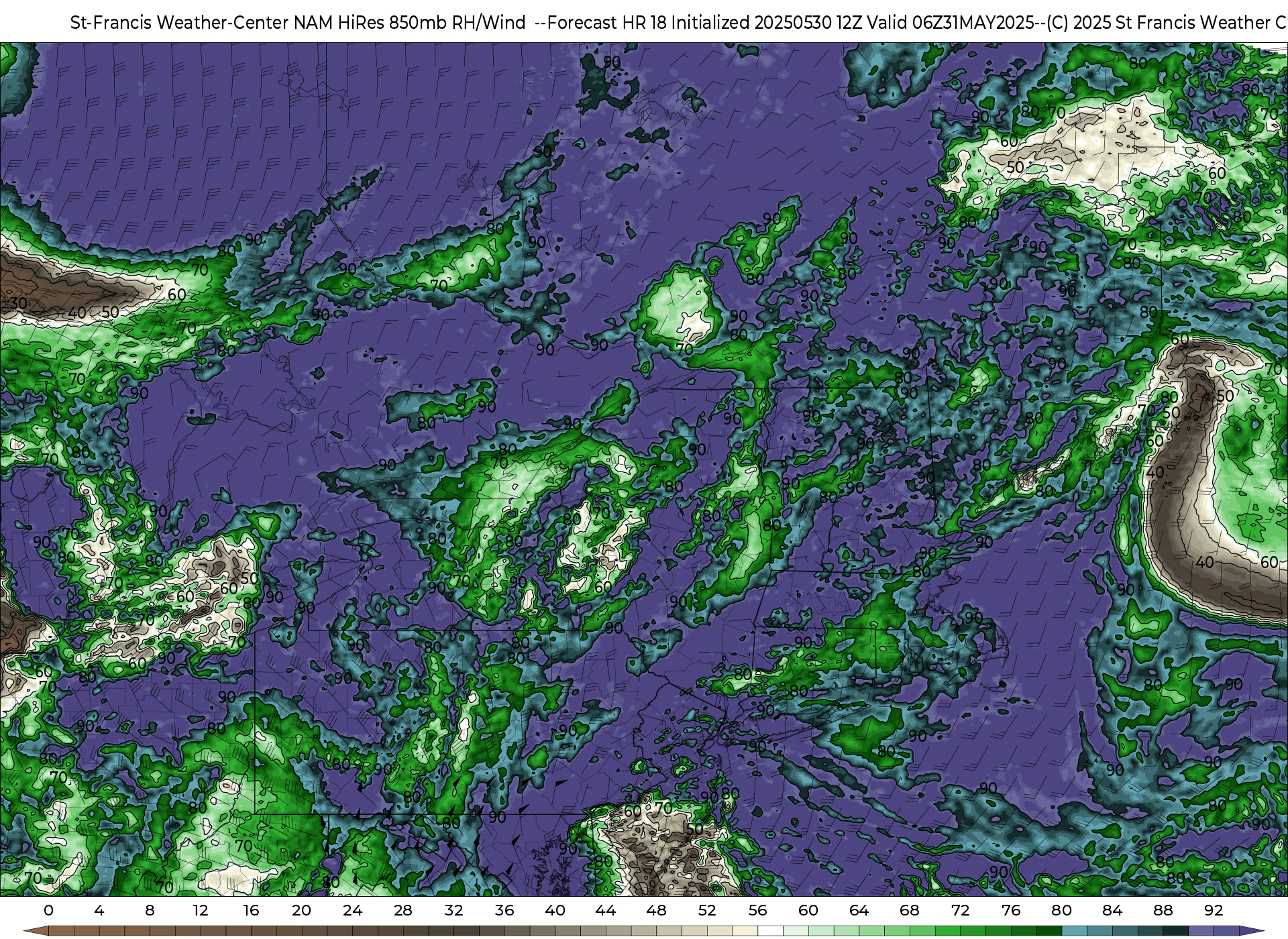Click the colorbar tick label 16
The width and height of the screenshot is (1288, 939).
tap(251, 910)
